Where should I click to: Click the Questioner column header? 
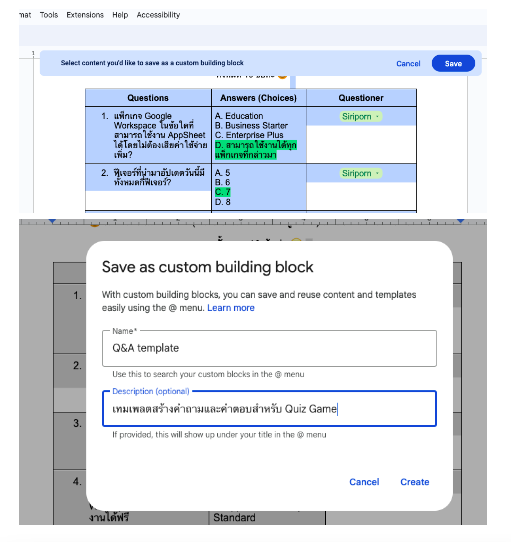tap(361, 98)
